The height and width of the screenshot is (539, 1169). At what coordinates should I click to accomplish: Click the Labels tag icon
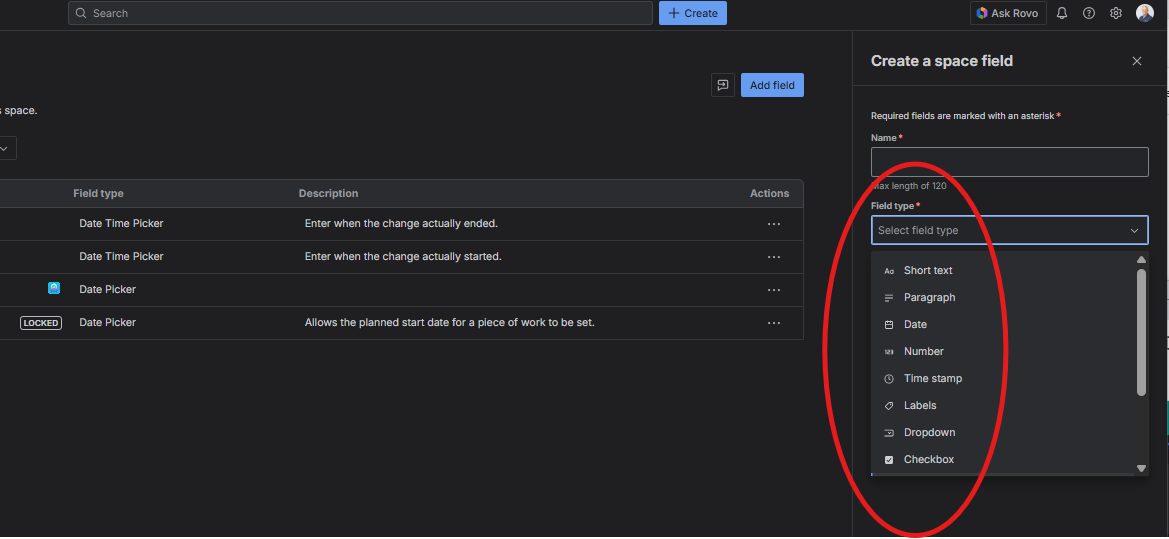(889, 406)
